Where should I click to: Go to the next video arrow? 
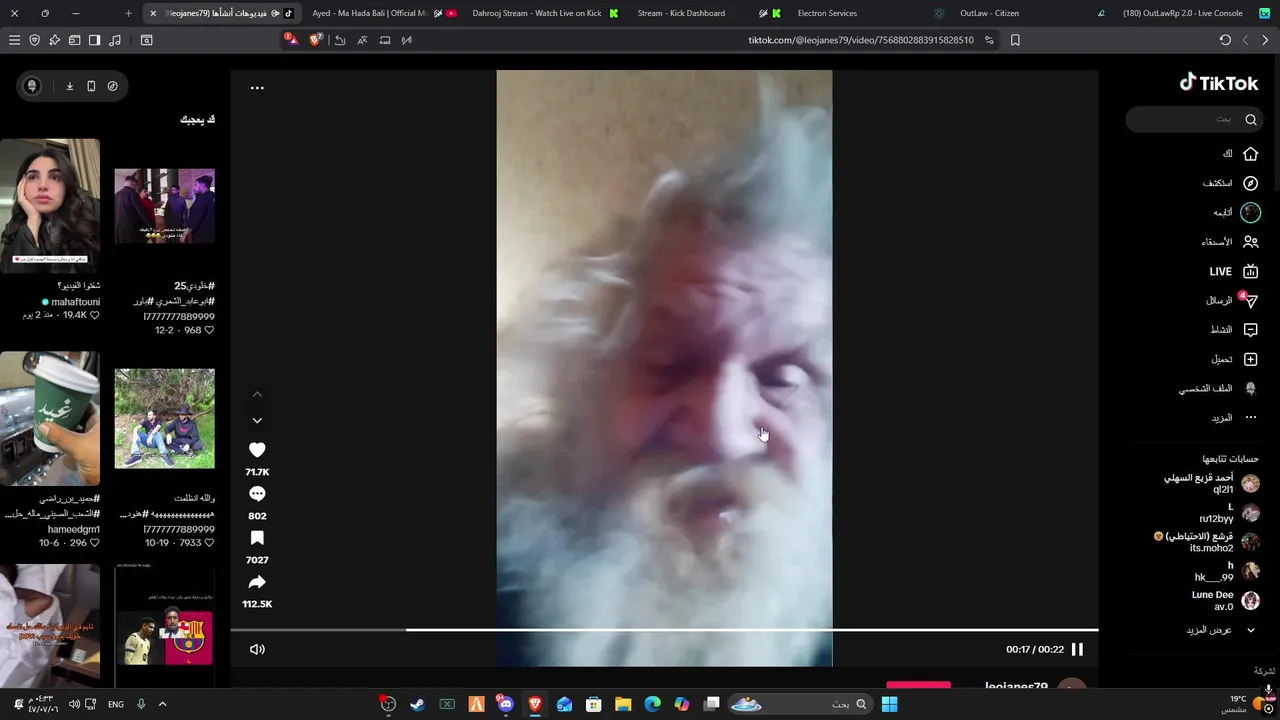[257, 421]
